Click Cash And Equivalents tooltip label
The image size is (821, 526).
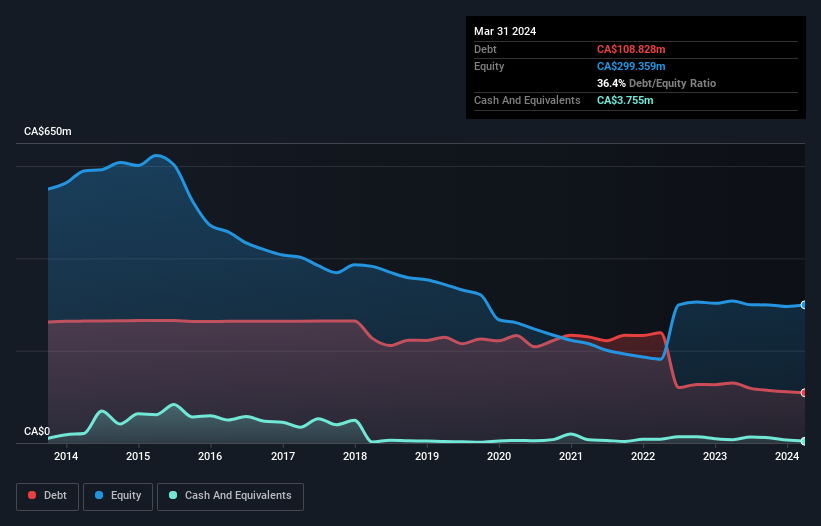(527, 100)
